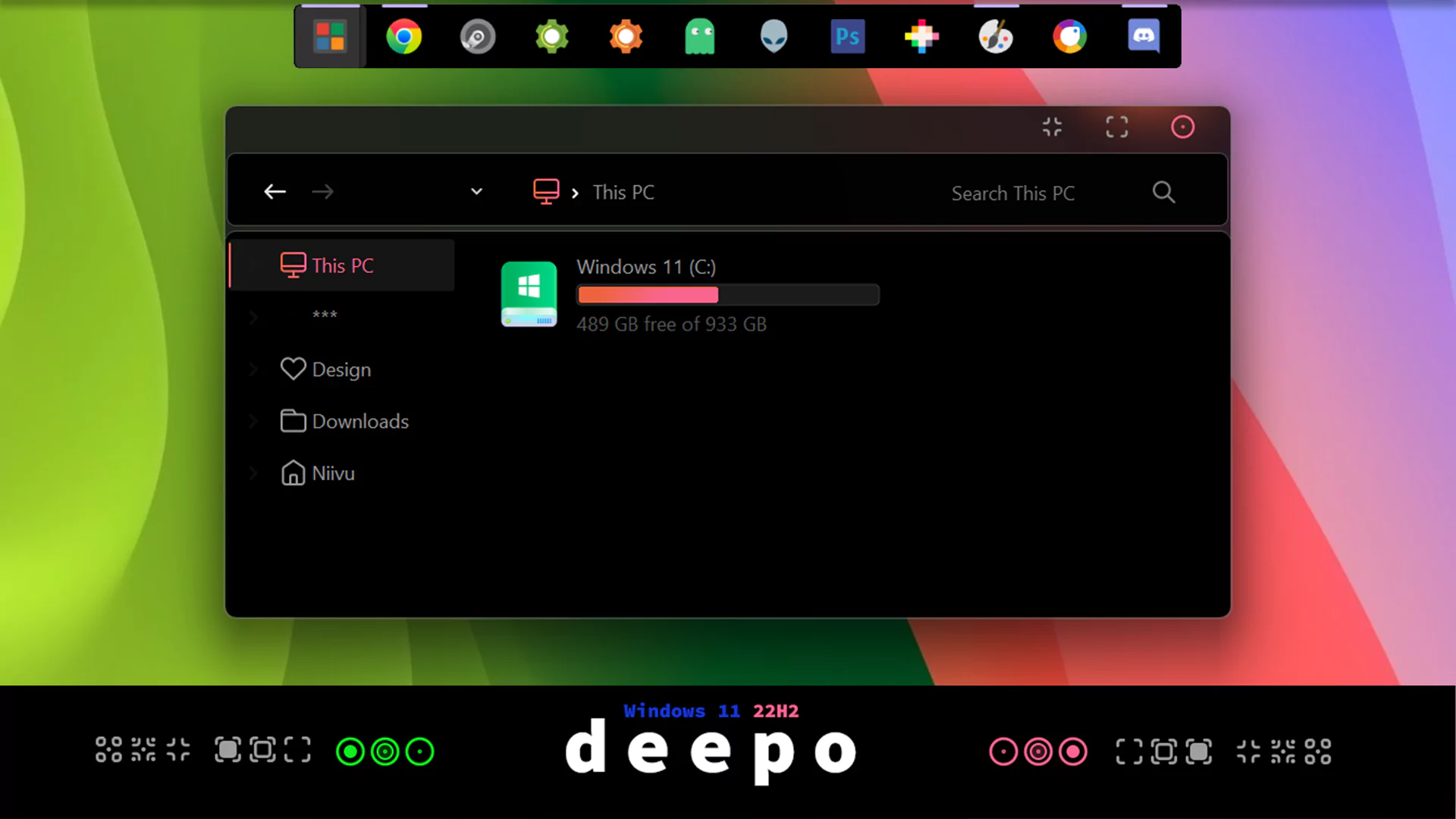Screen dimensions: 1456x819
Task: Open Discord from the dock
Action: pos(1144,36)
